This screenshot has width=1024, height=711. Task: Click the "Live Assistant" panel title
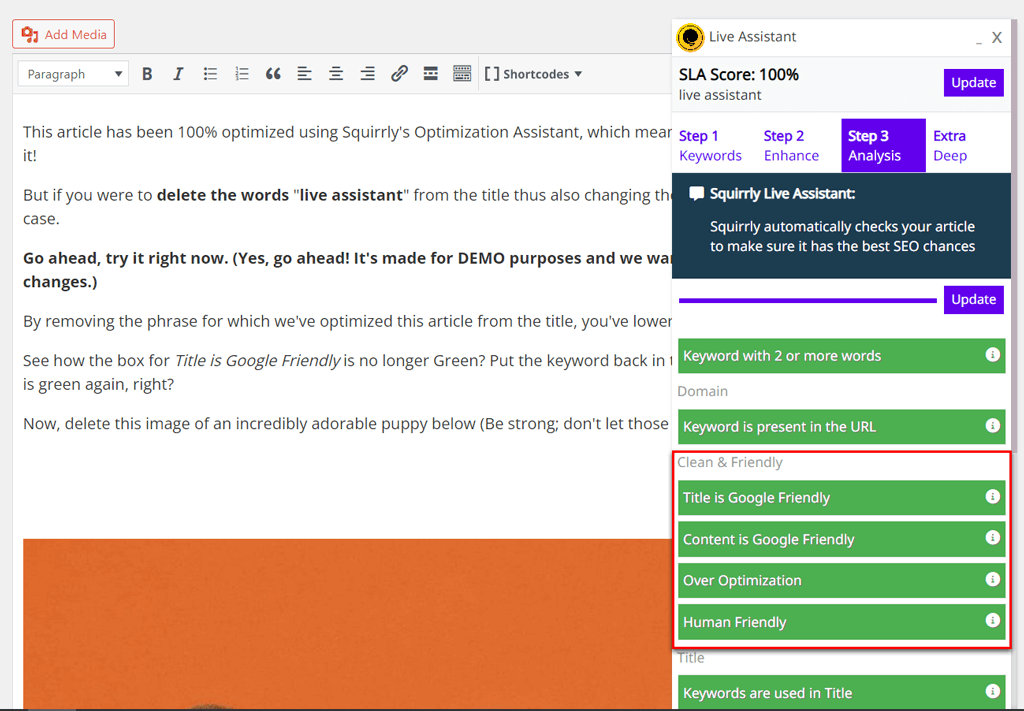point(752,37)
